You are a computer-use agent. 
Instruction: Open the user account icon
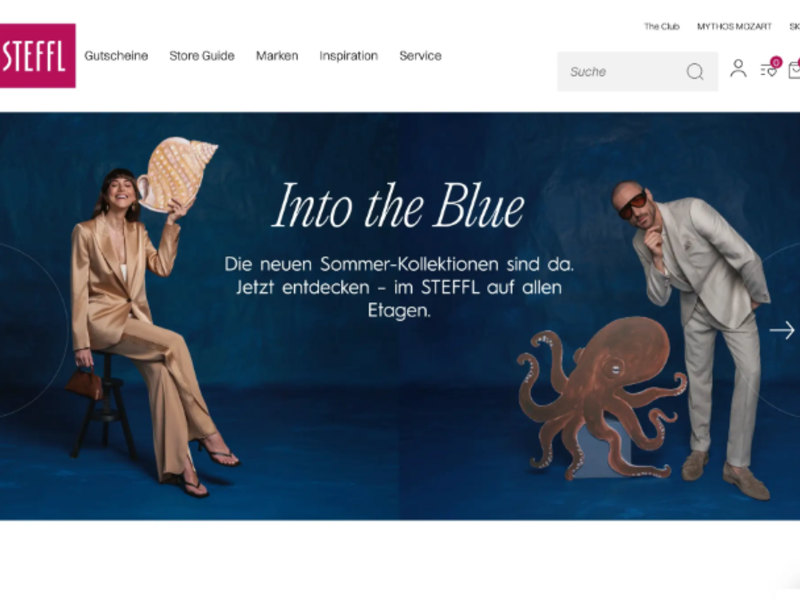pyautogui.click(x=738, y=69)
